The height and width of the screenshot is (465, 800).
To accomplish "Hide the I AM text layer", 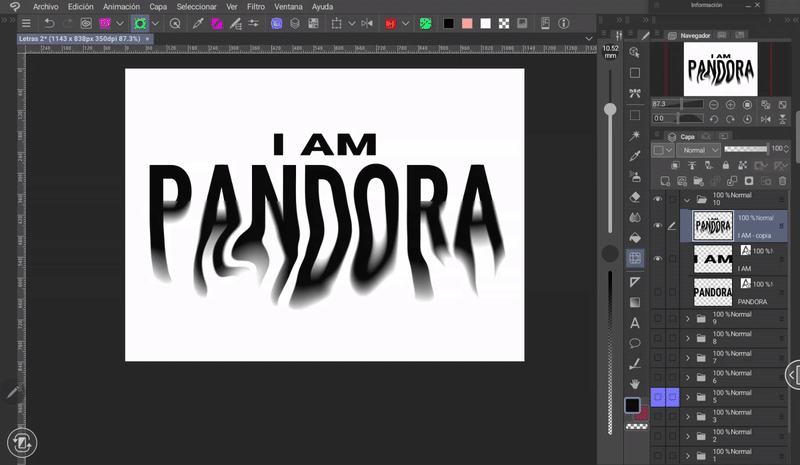I will click(x=657, y=259).
